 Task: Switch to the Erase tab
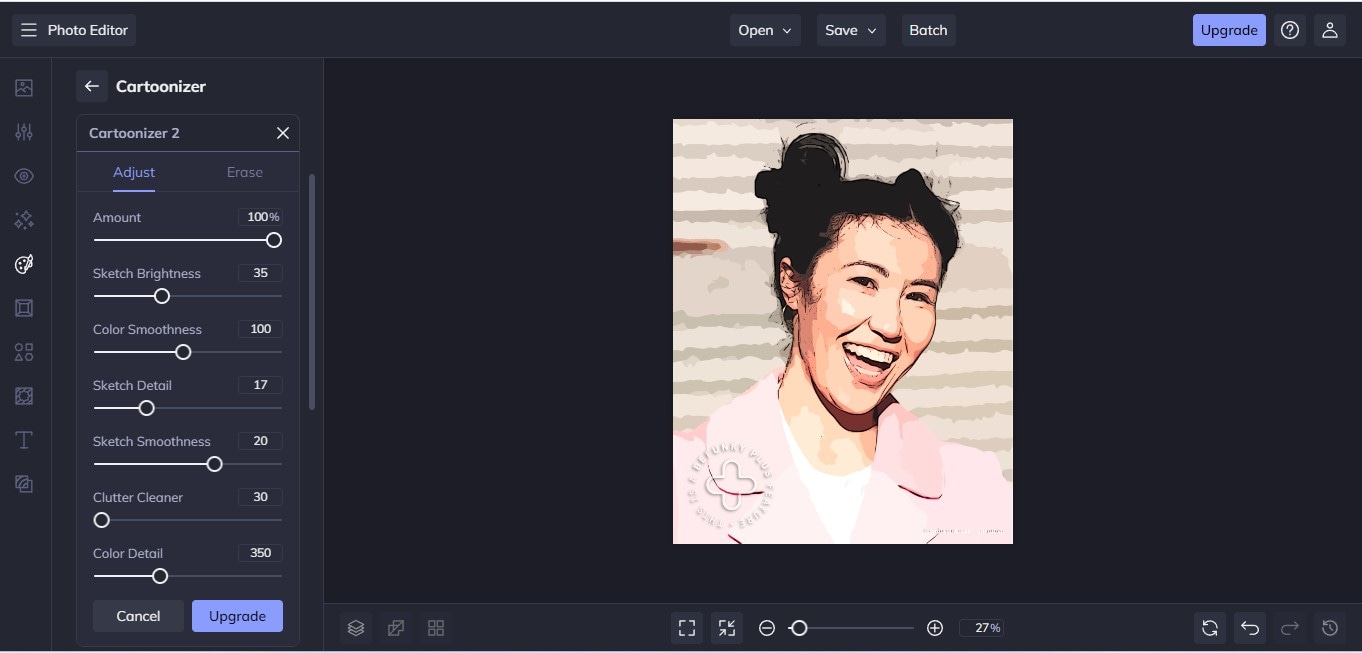[244, 172]
